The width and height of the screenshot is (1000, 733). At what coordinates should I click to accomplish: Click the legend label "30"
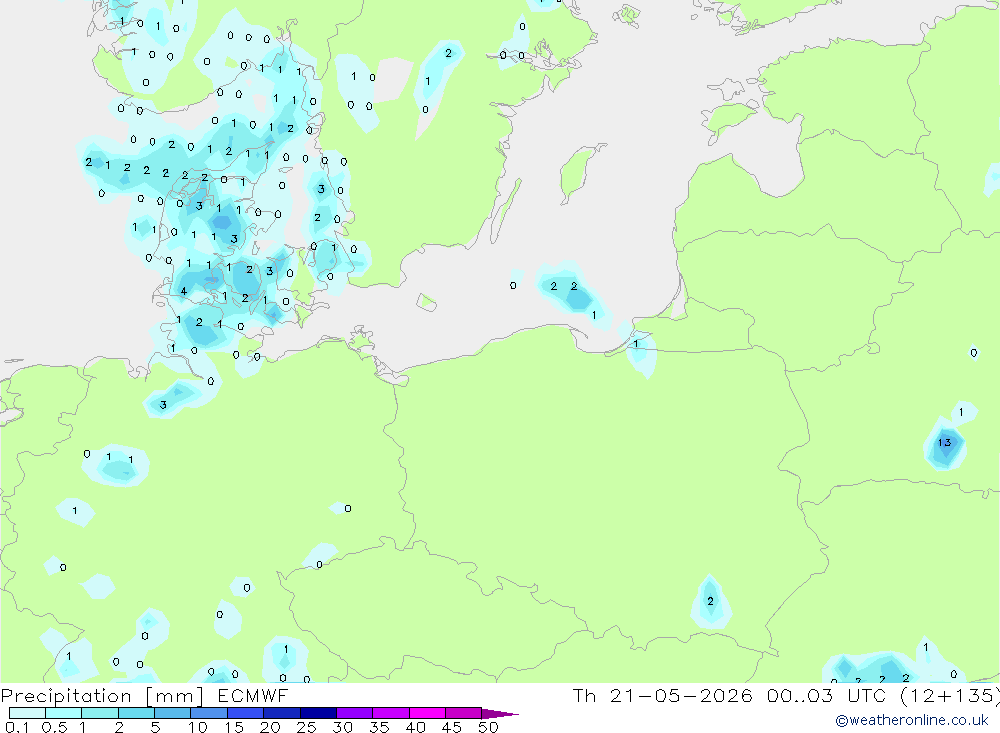click(x=342, y=727)
